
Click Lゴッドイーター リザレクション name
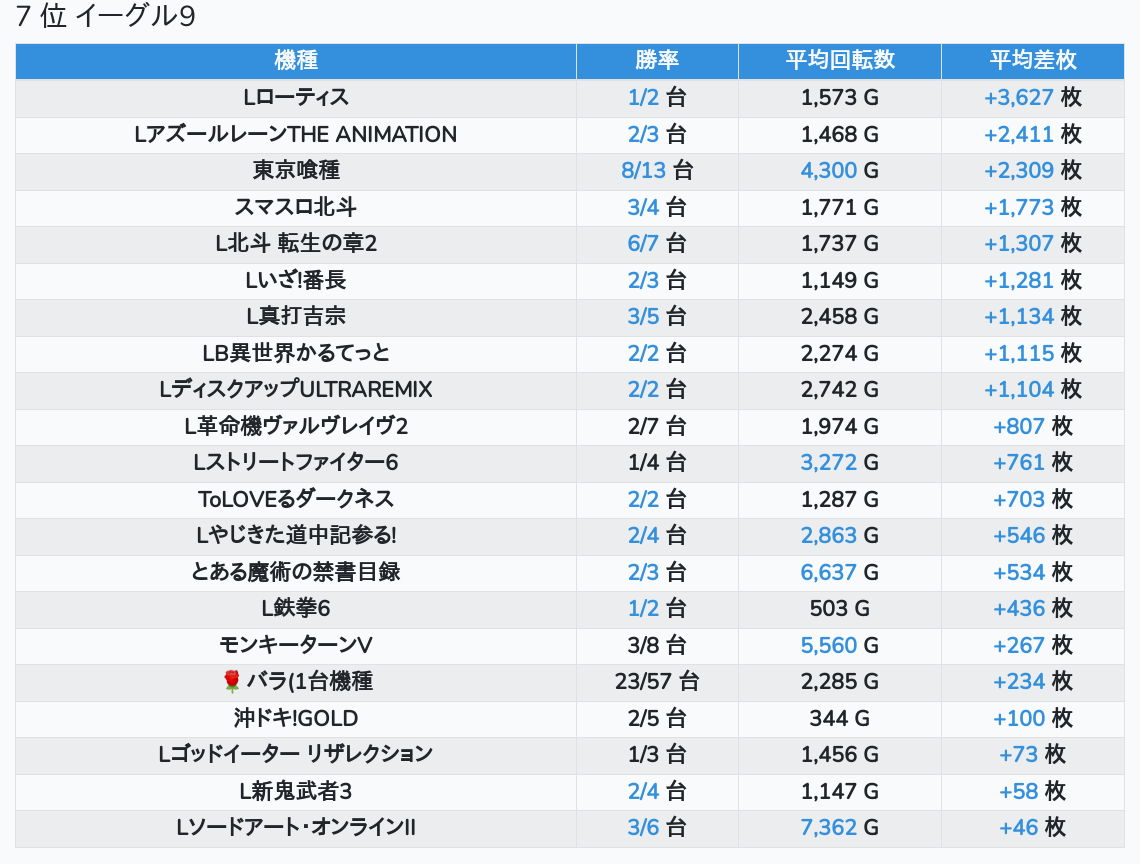click(296, 755)
